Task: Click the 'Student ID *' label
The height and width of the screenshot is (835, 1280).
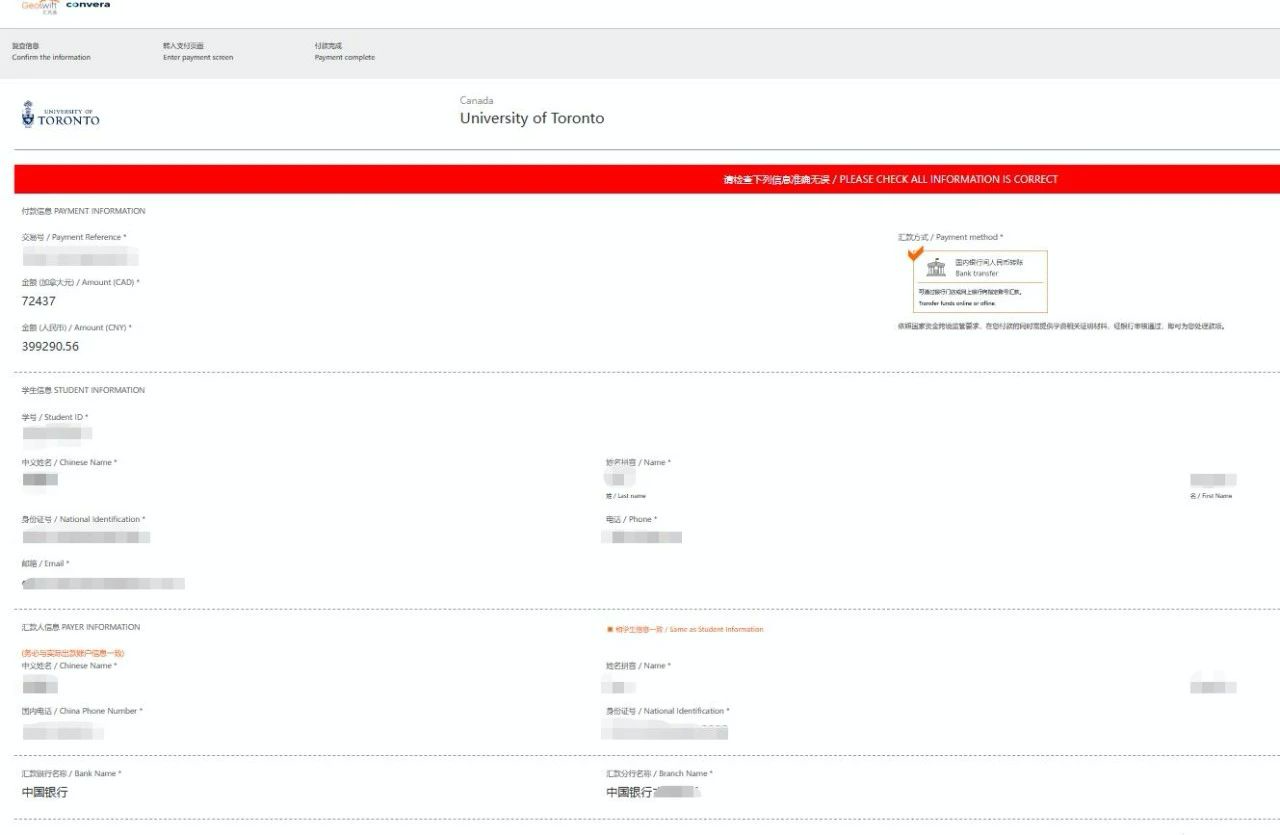Action: (55, 417)
